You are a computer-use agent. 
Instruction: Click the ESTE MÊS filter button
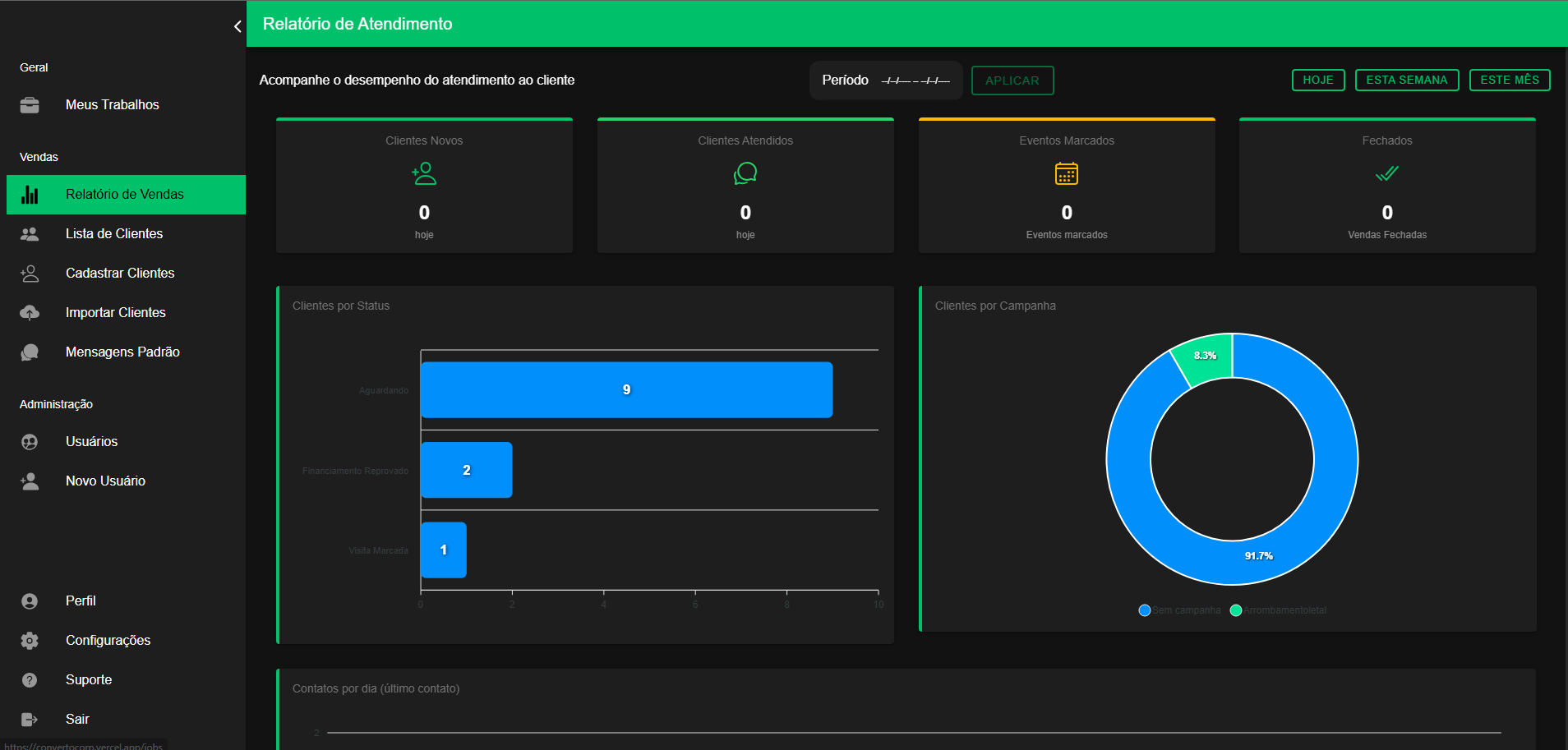click(1510, 80)
